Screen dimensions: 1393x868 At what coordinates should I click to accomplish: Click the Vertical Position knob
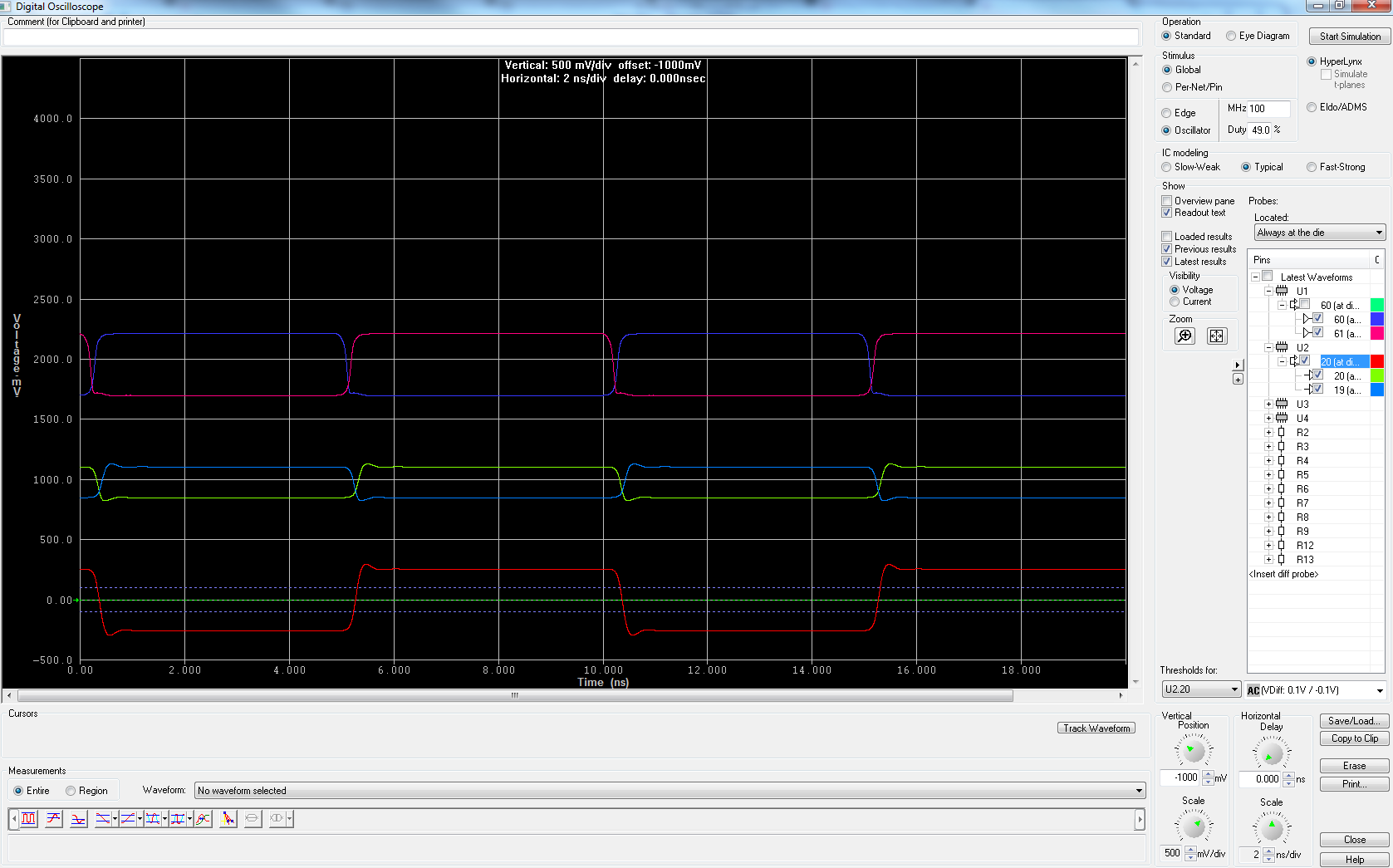pyautogui.click(x=1193, y=751)
